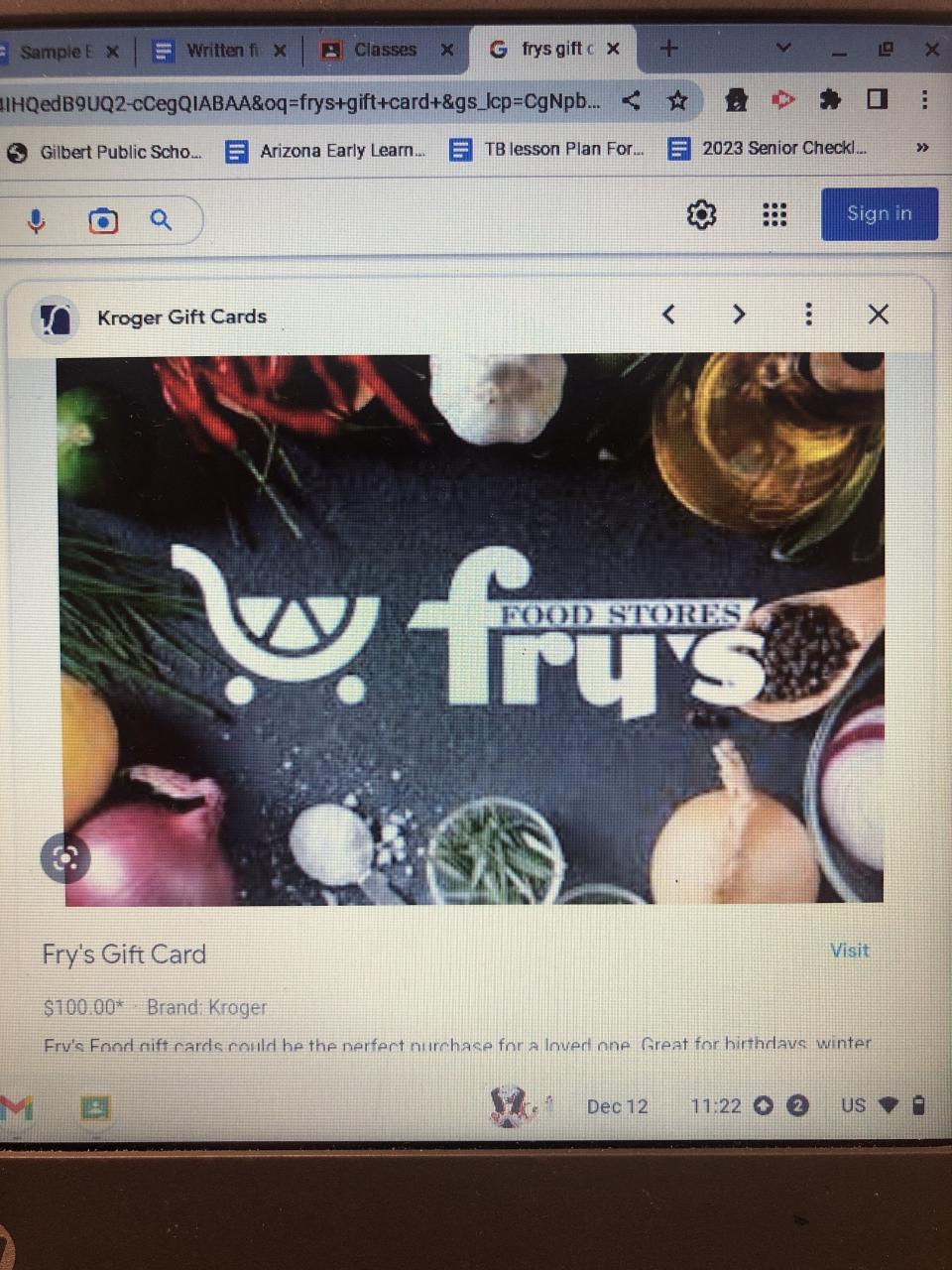952x1270 pixels.
Task: Toggle the browser side panel
Action: tap(877, 98)
